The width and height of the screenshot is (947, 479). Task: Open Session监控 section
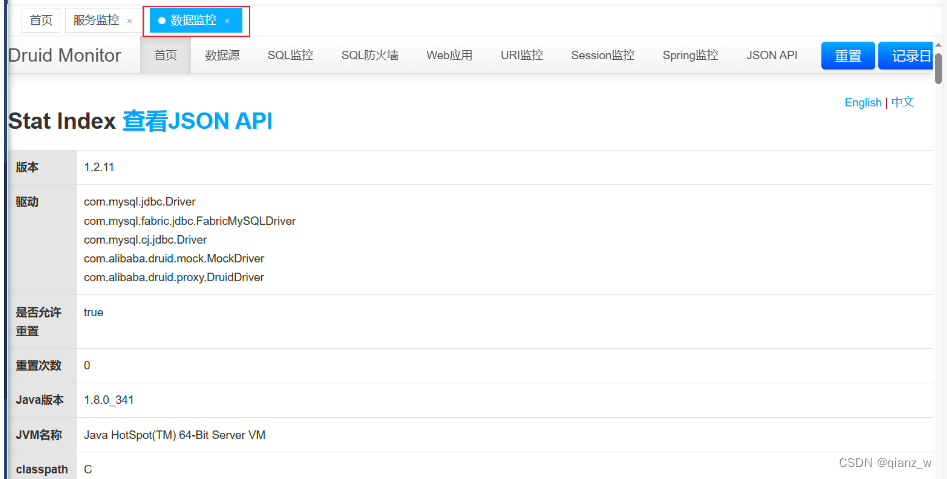pyautogui.click(x=603, y=56)
